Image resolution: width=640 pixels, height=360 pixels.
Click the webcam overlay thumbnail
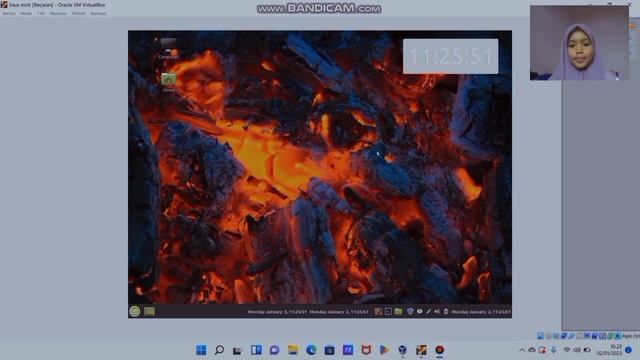[x=579, y=43]
